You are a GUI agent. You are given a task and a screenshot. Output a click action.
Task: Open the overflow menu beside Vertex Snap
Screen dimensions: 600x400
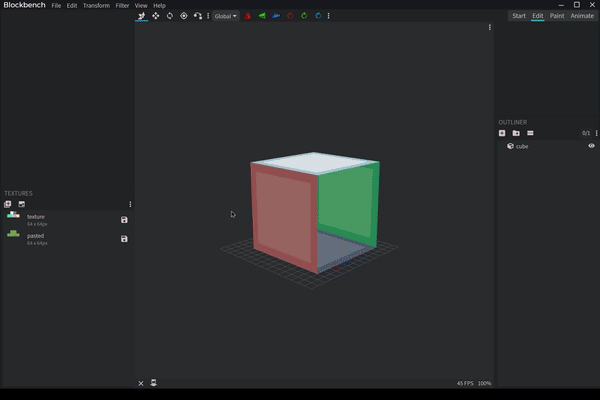[208, 16]
